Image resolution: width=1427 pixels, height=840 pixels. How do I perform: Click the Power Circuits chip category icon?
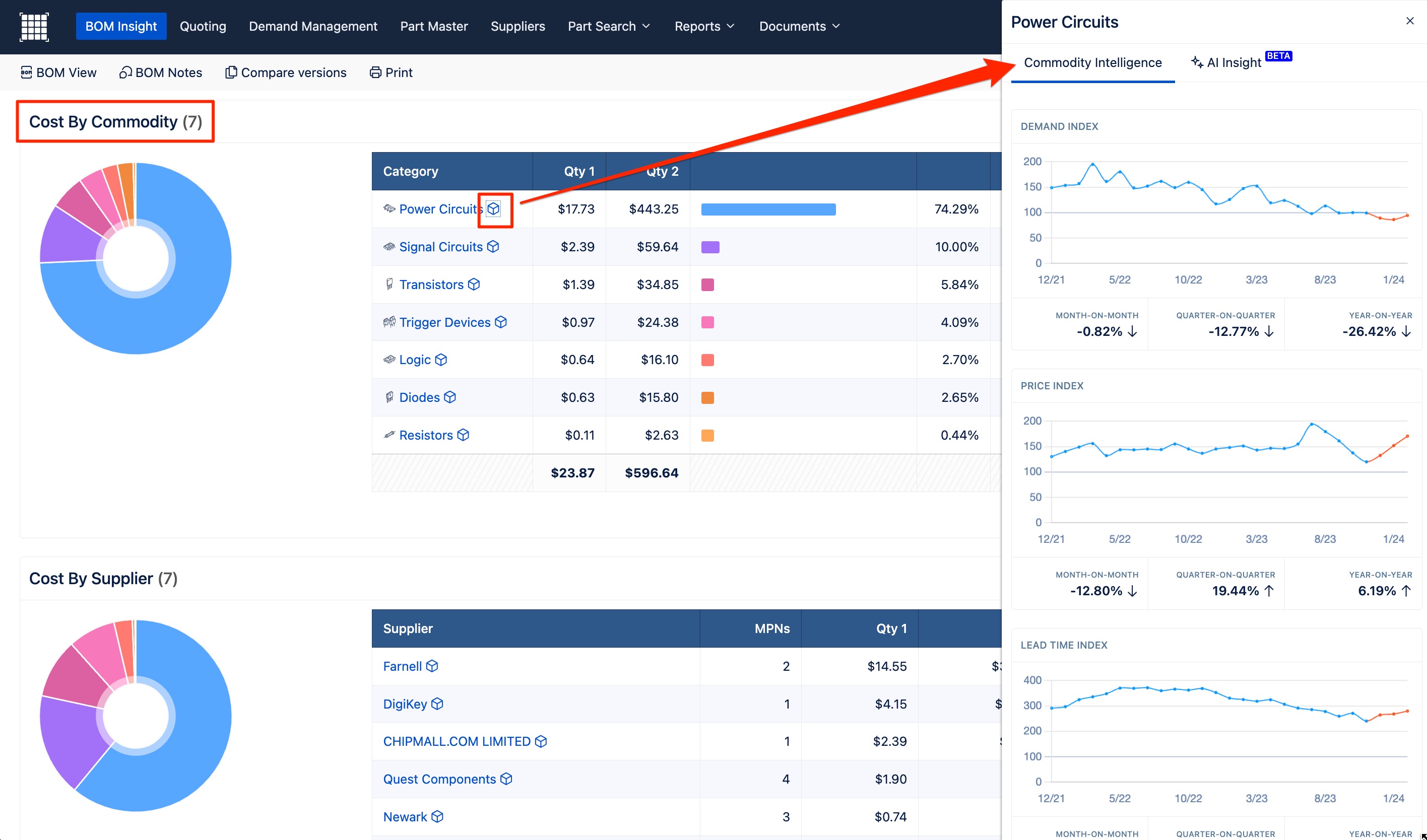coord(389,209)
